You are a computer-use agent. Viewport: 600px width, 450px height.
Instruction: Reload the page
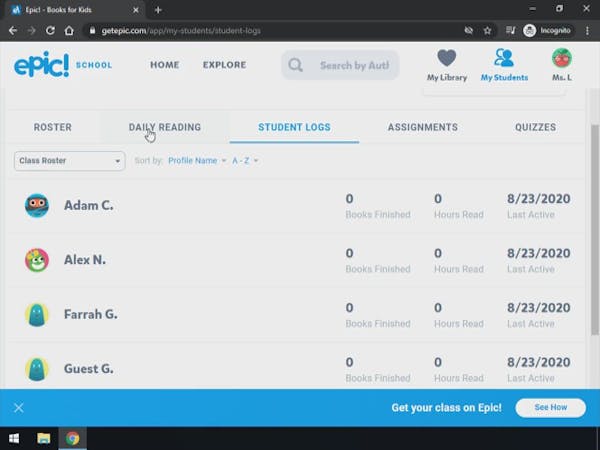[x=50, y=31]
